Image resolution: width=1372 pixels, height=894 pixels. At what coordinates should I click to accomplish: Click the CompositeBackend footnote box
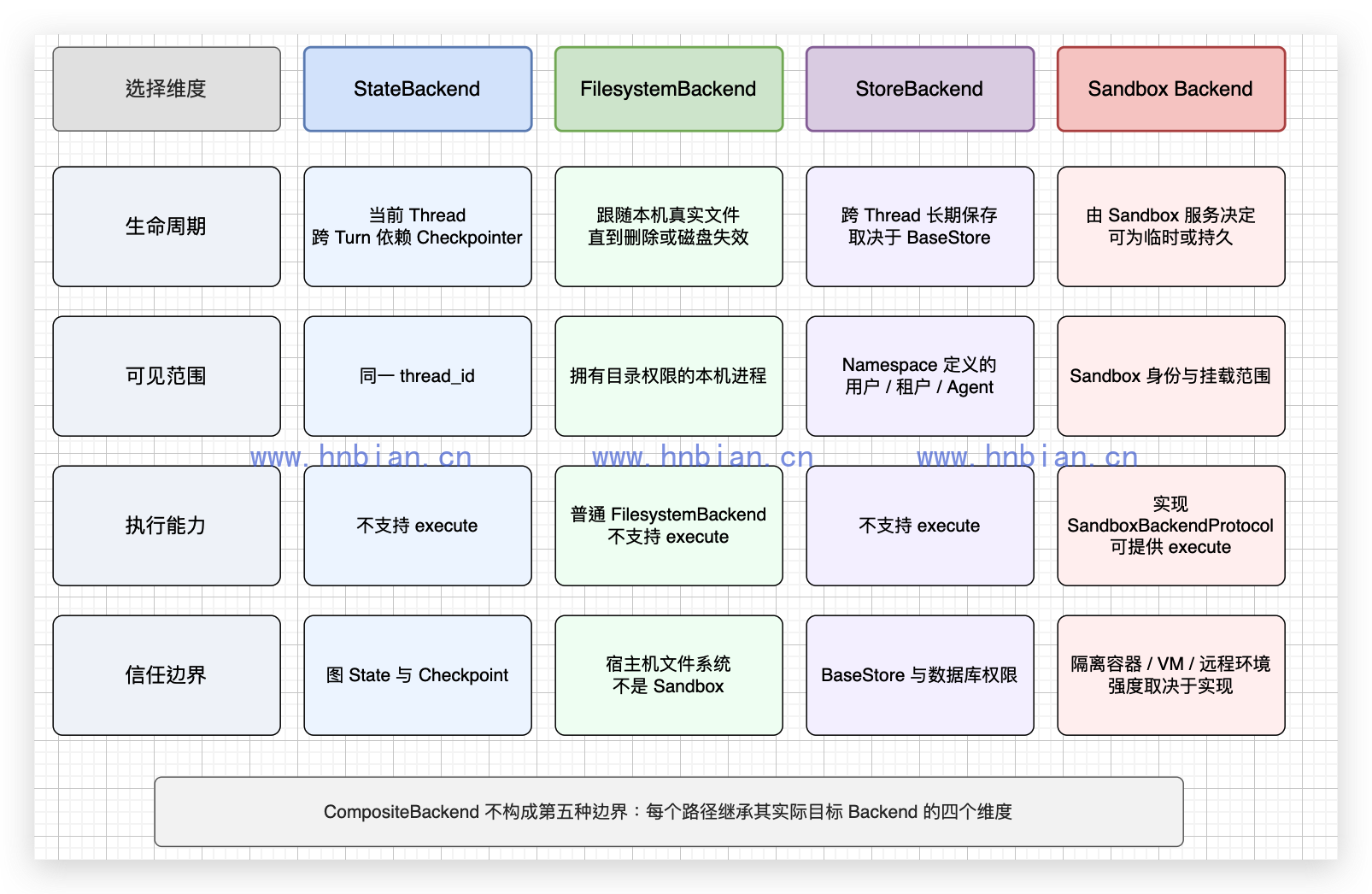[669, 812]
